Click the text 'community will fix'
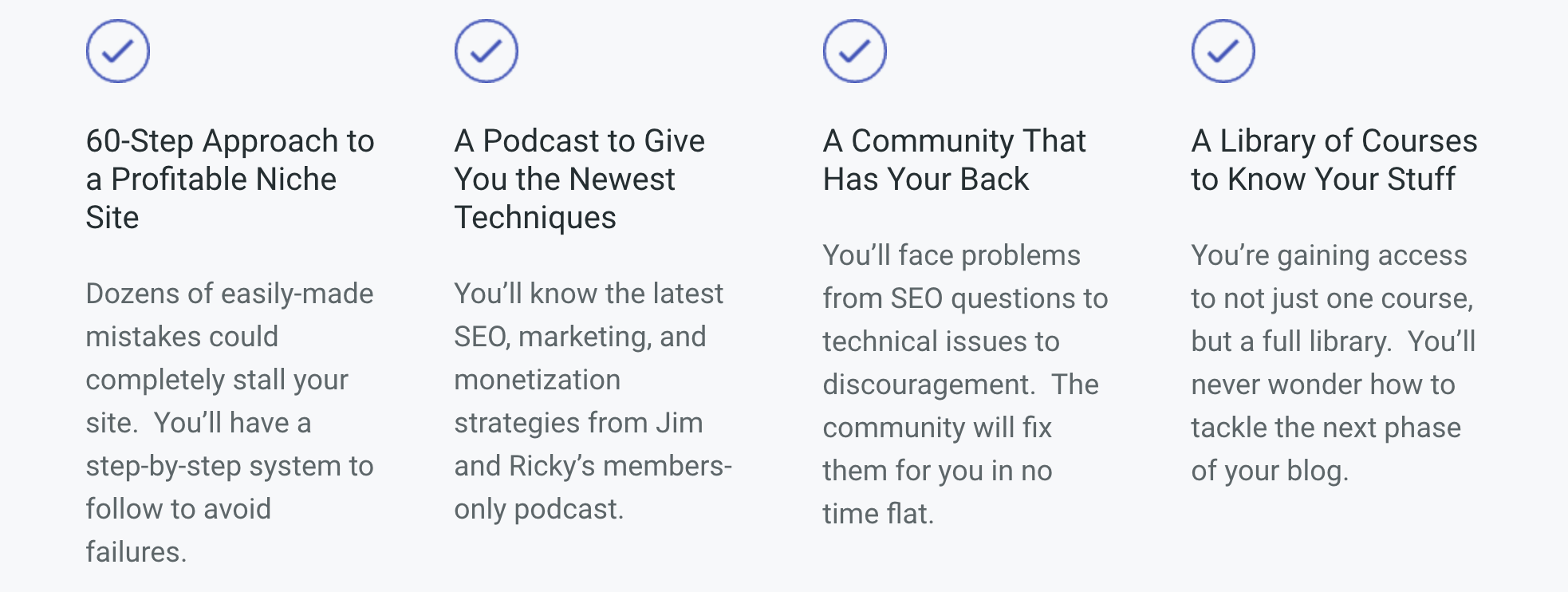 coord(938,428)
